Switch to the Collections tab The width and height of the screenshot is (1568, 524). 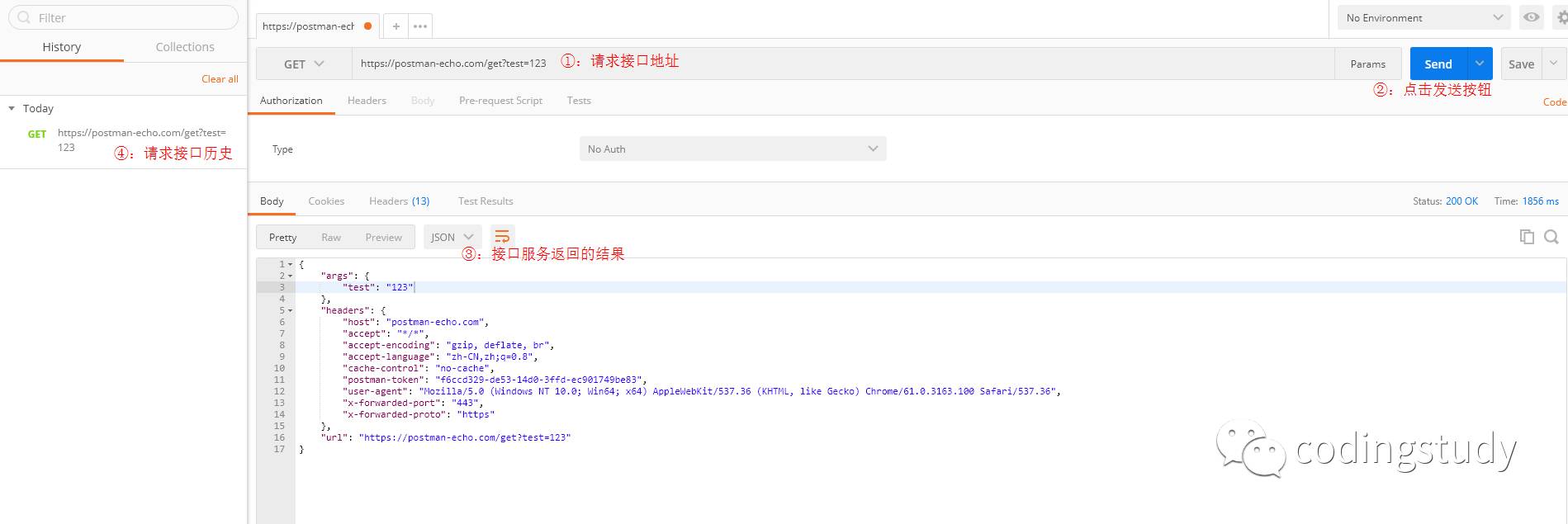(185, 47)
